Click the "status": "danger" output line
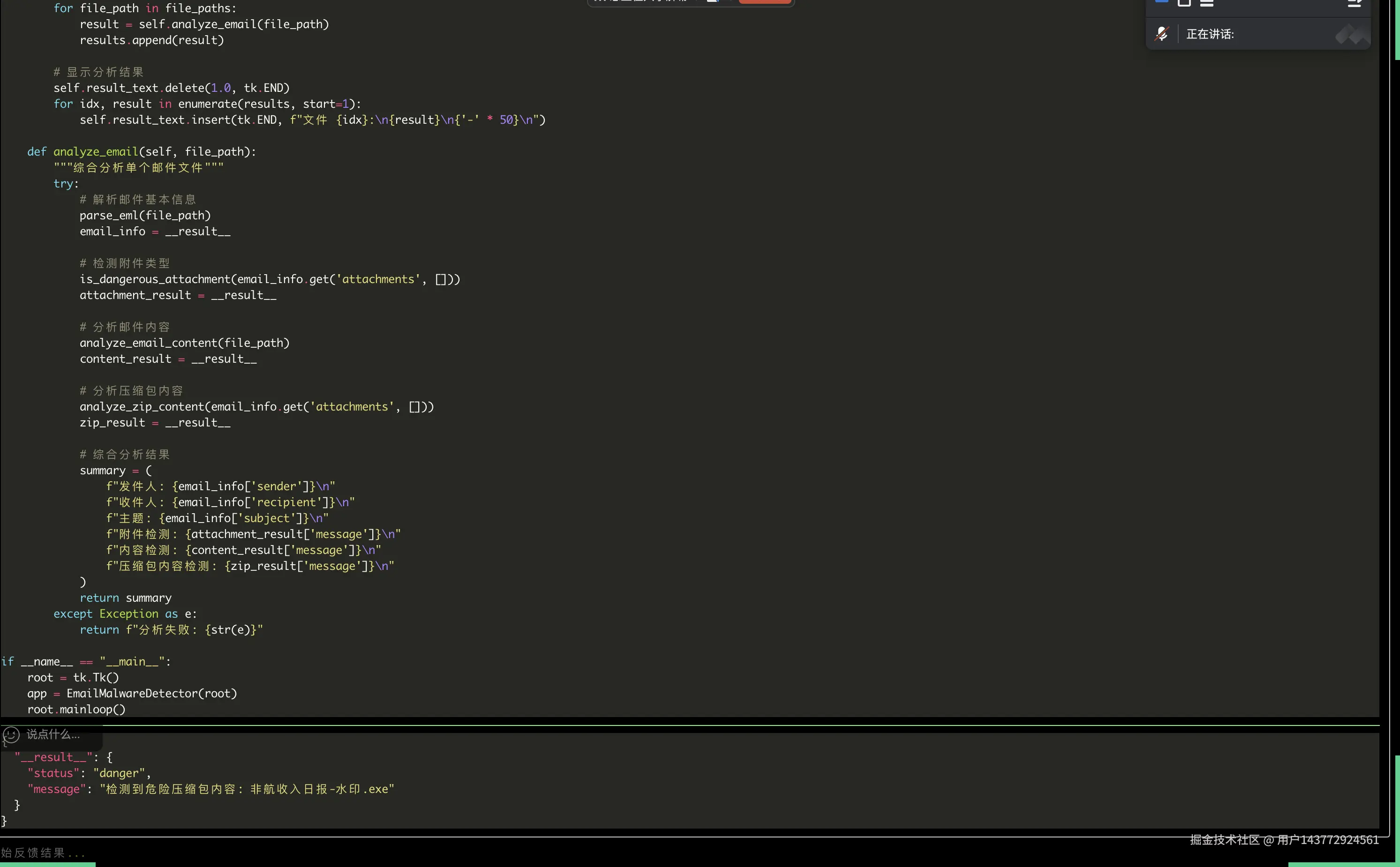This screenshot has width=1400, height=867. pos(89,774)
